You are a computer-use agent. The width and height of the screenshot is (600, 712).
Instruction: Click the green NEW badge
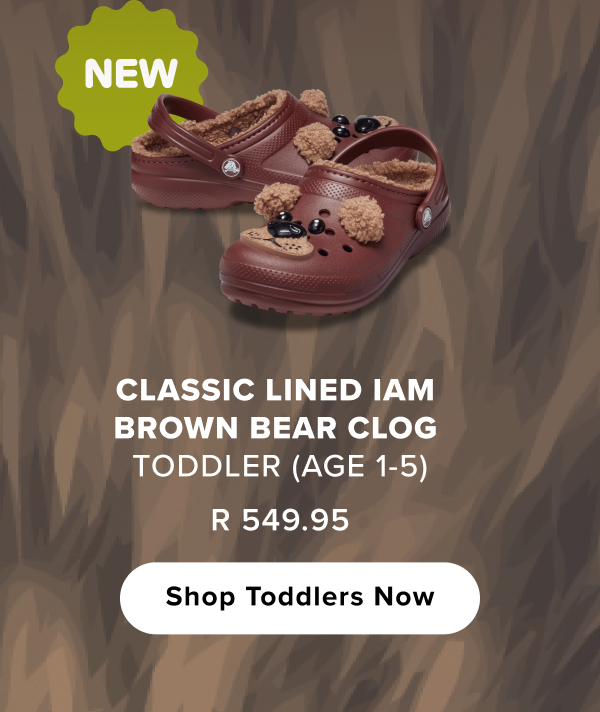(x=130, y=73)
